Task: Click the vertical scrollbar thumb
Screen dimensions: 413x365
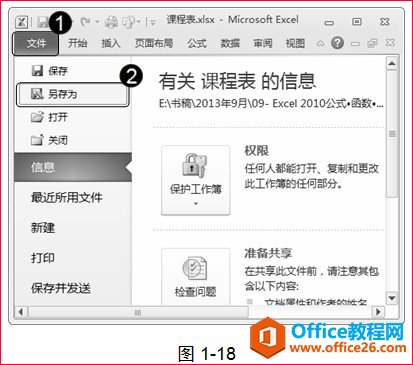Action: 392,134
